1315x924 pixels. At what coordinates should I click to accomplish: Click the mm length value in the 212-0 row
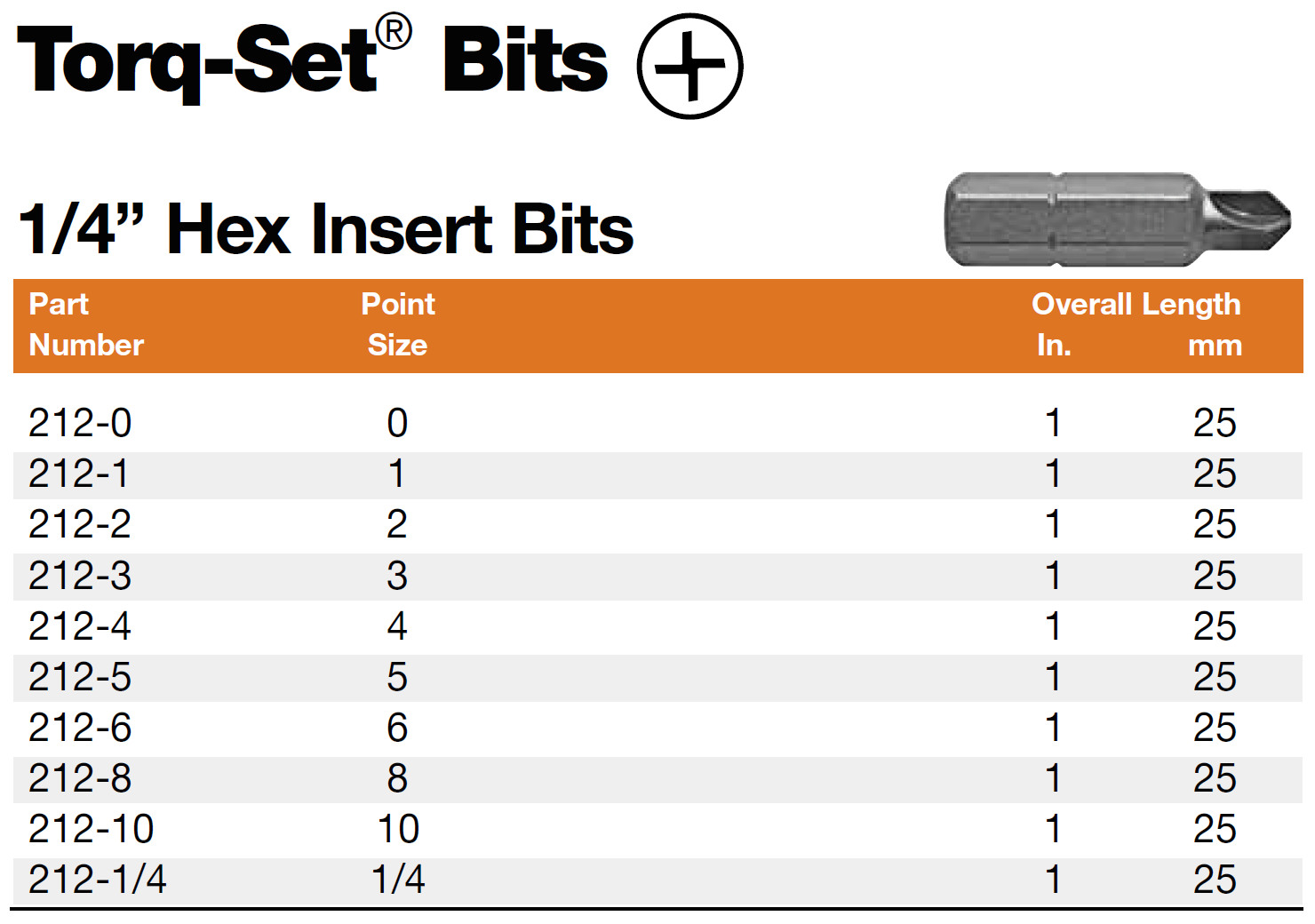coord(1215,423)
